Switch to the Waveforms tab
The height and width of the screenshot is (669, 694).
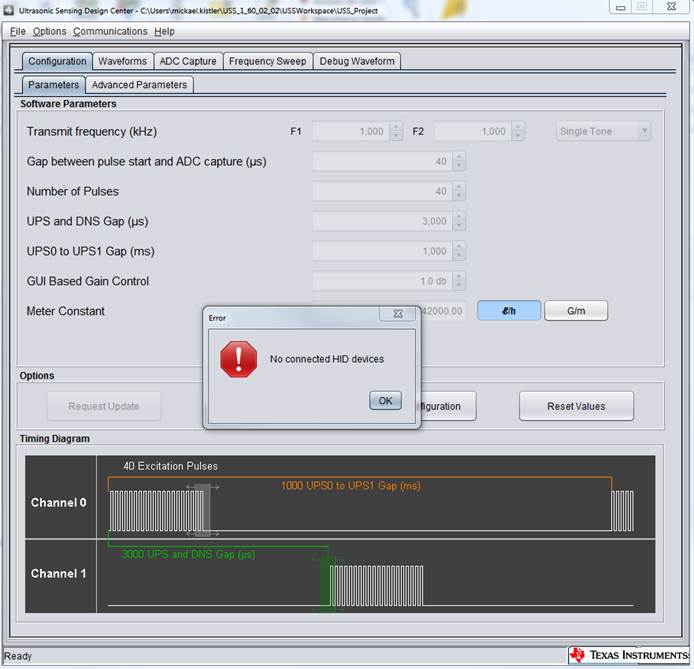coord(123,61)
